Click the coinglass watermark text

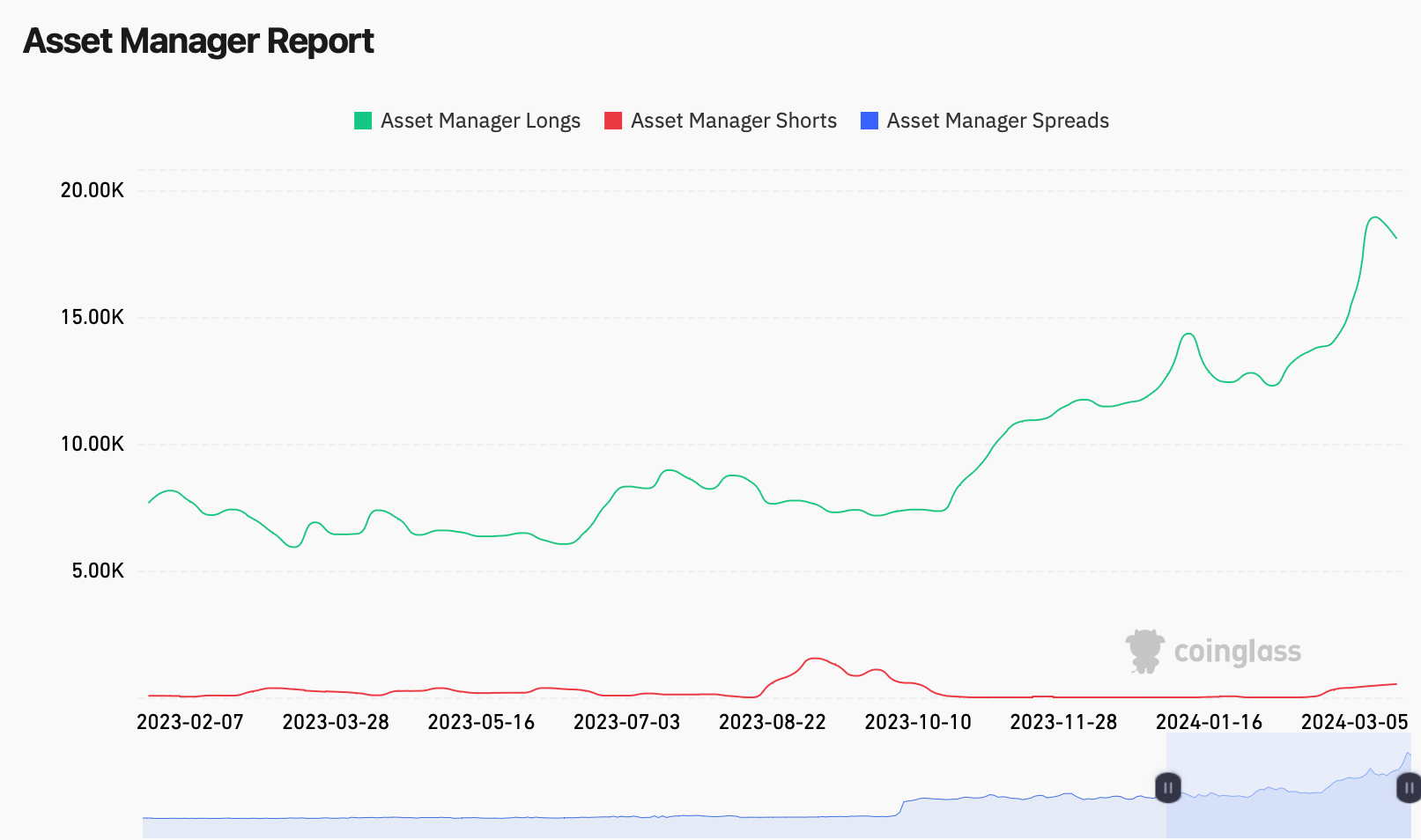(x=1238, y=652)
